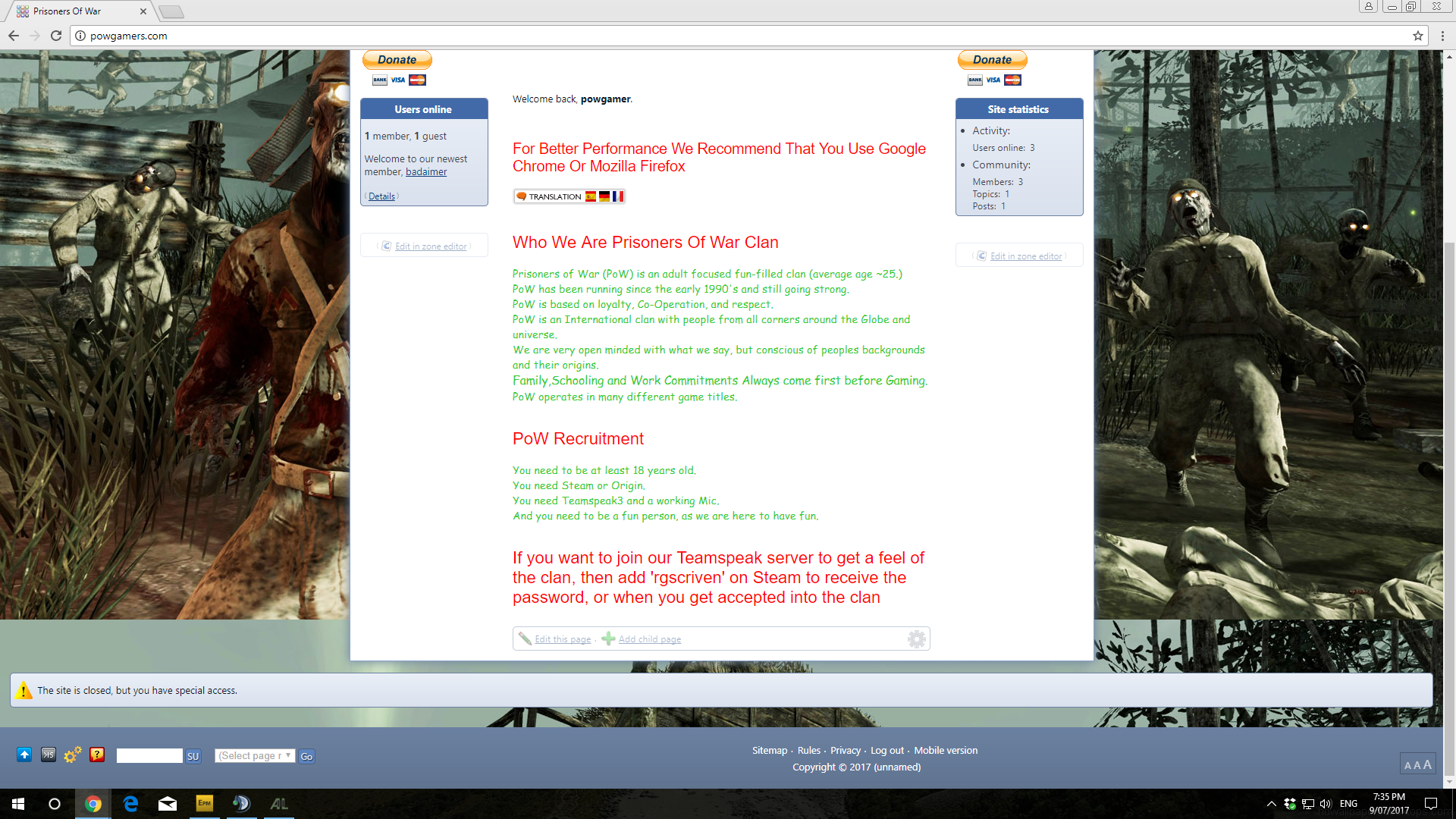This screenshot has height=819, width=1456.
Task: Click the SU username input field
Action: click(x=149, y=756)
